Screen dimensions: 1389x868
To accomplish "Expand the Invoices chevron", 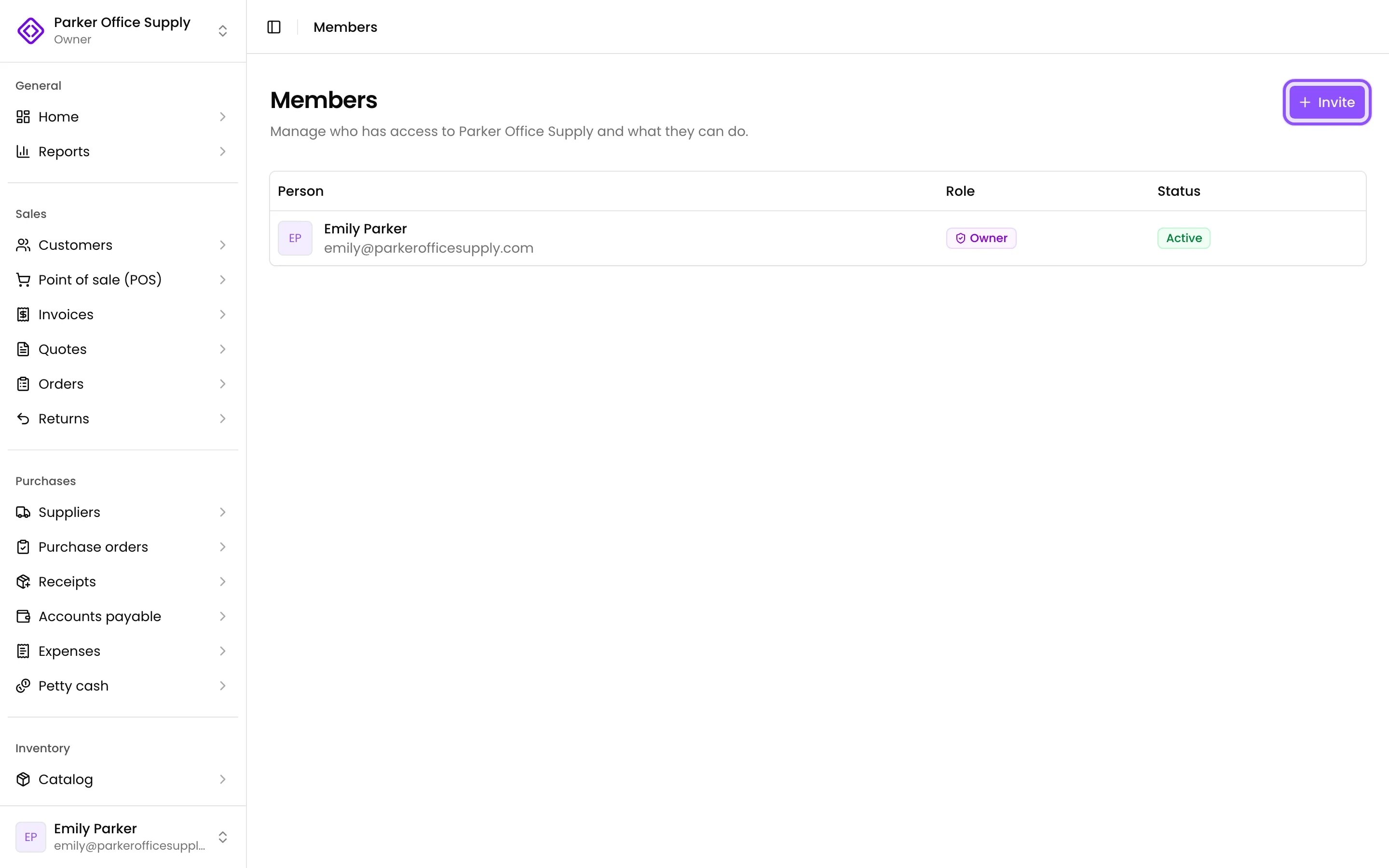I will pyautogui.click(x=223, y=314).
